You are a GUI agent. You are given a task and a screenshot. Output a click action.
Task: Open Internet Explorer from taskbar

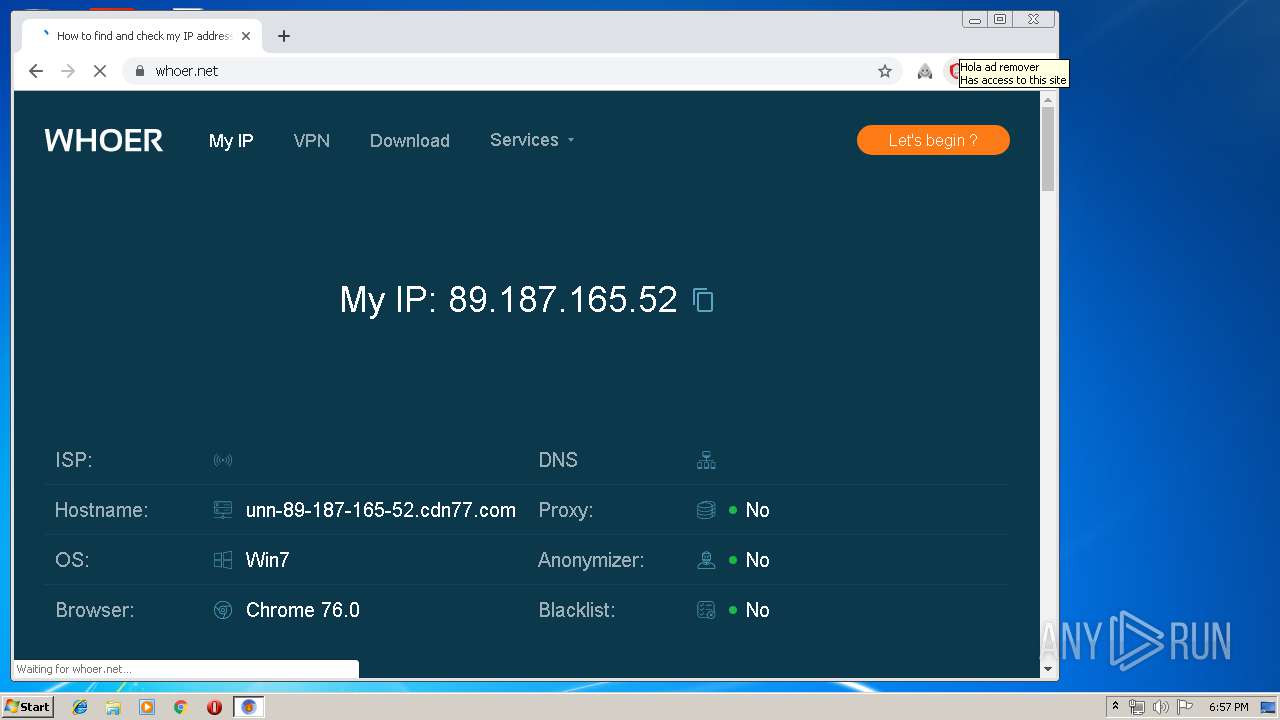tap(80, 707)
